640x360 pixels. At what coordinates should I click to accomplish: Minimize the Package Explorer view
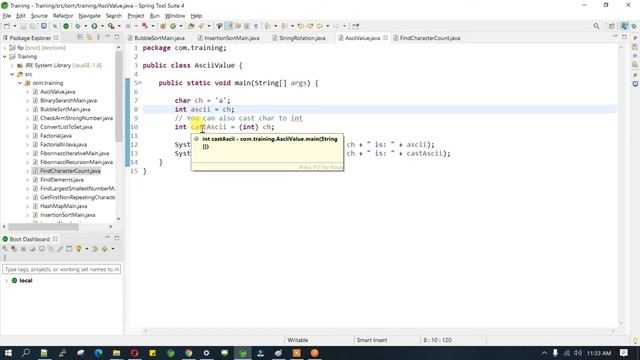coord(108,37)
